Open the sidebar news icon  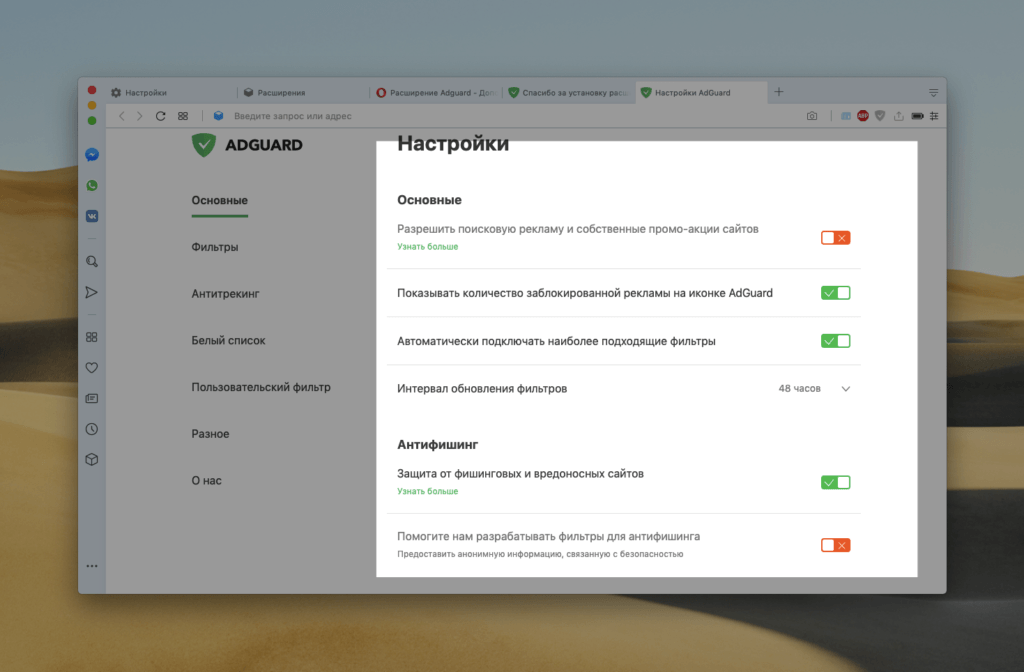click(x=91, y=398)
